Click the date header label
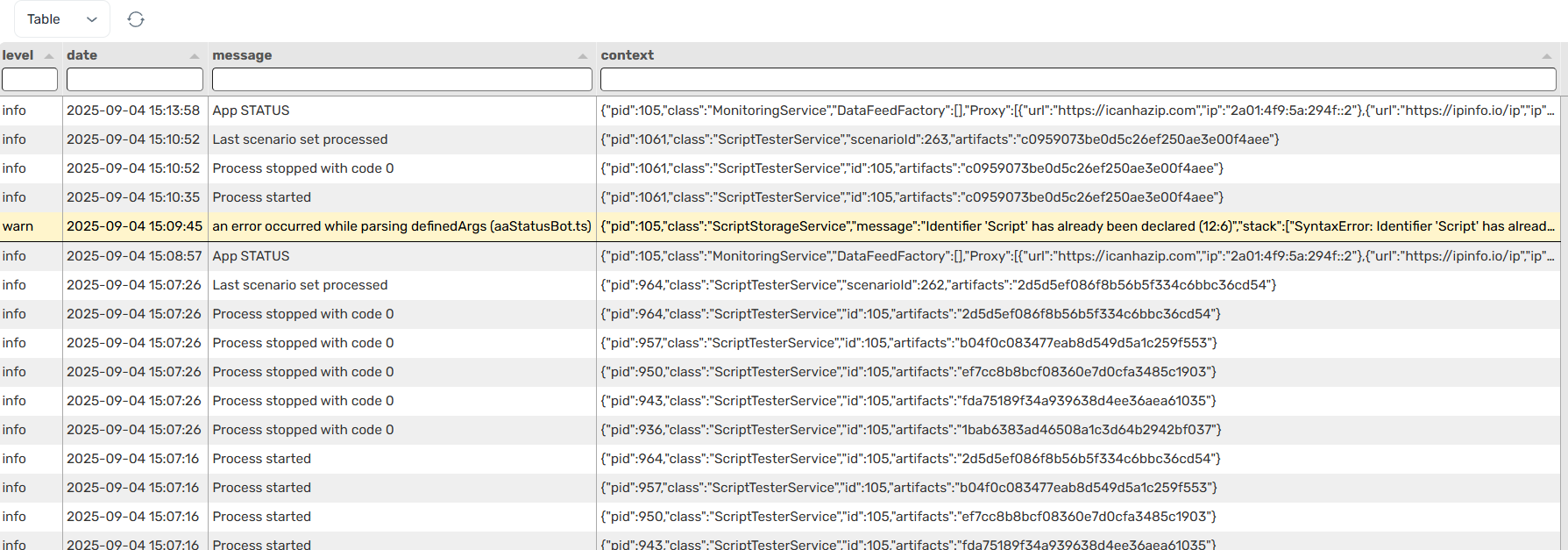Screen dimensions: 1568x550 tap(82, 55)
